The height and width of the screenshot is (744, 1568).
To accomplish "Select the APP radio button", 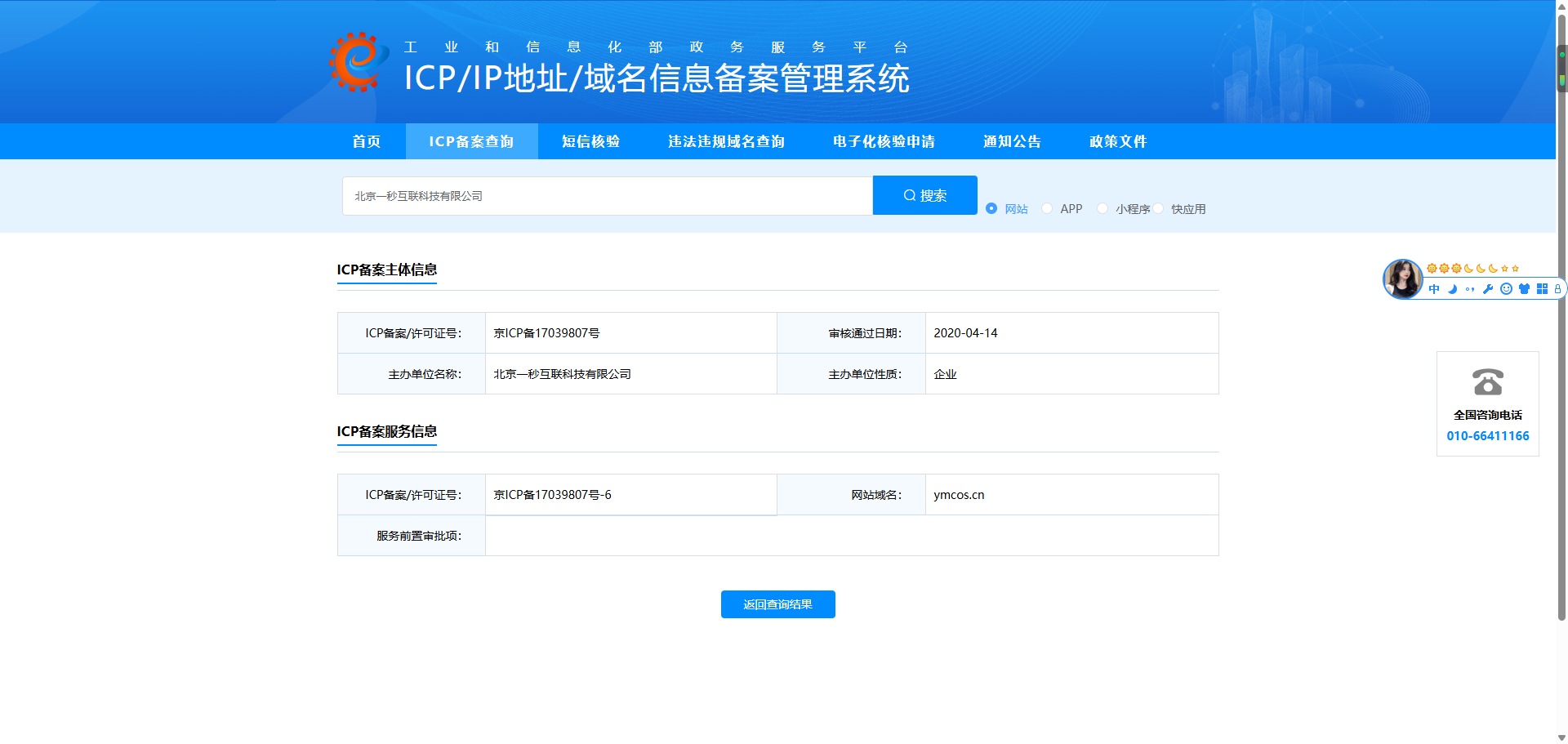I will (x=1047, y=209).
